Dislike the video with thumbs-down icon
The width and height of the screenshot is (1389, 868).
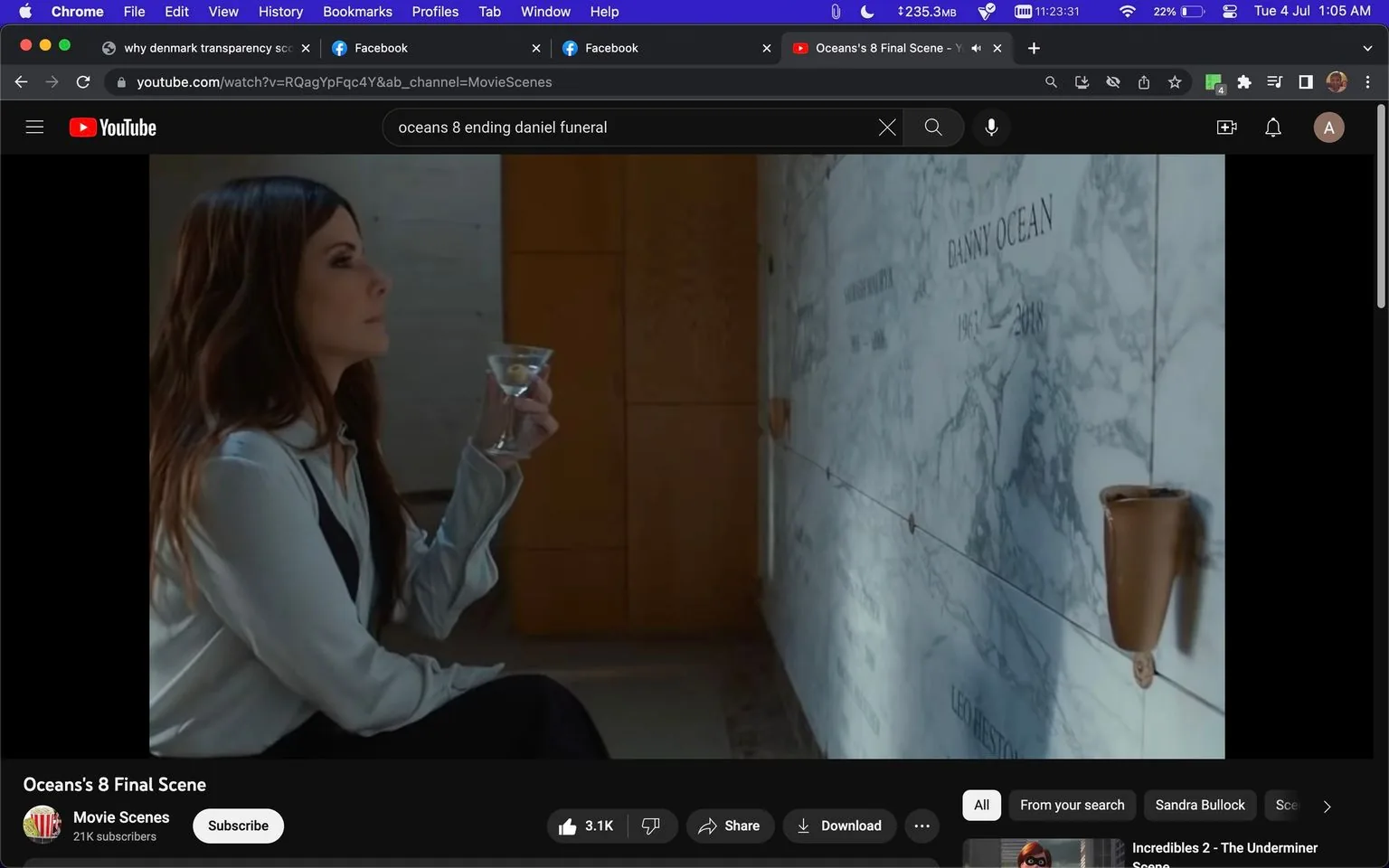(650, 826)
